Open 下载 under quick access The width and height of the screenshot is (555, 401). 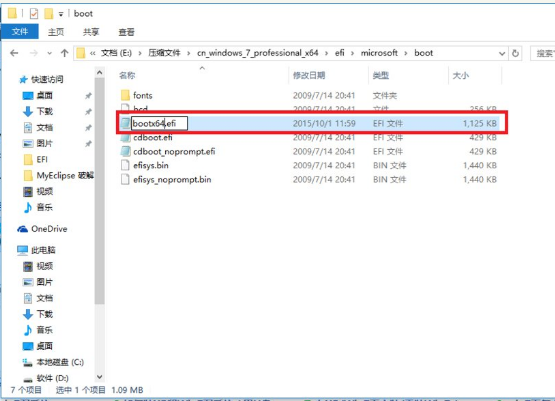45,111
